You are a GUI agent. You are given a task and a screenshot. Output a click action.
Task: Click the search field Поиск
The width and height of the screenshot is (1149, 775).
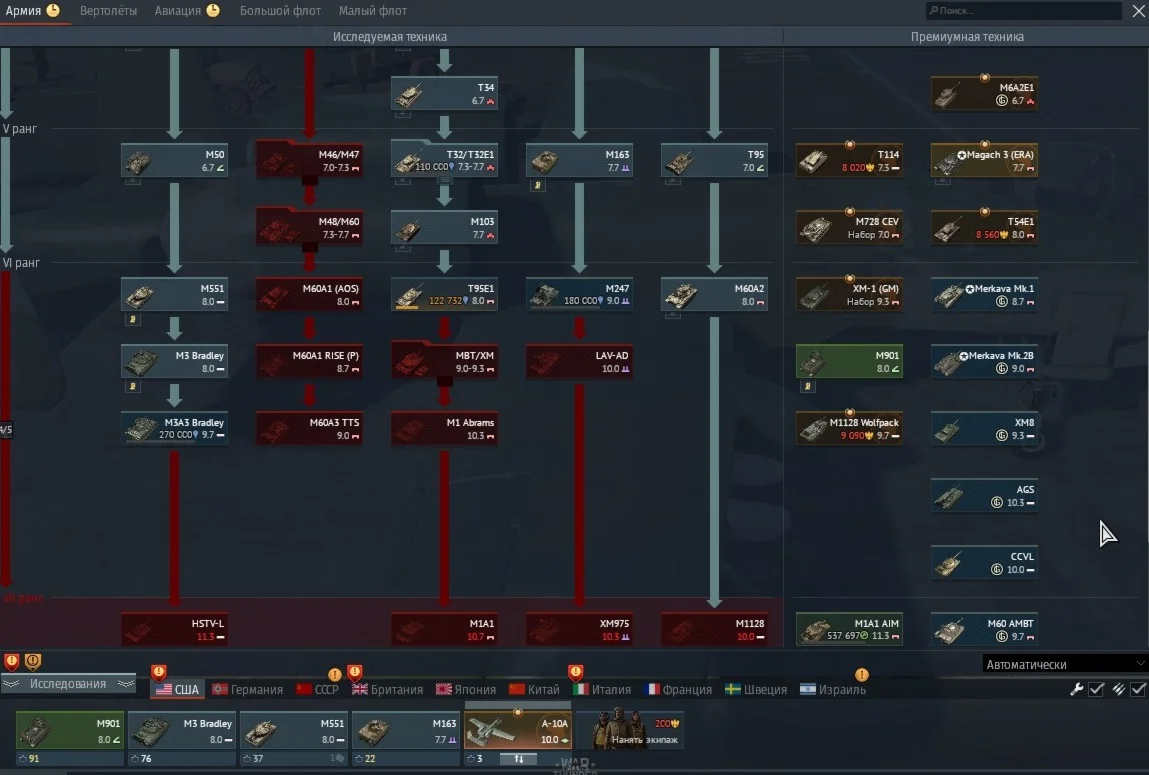tap(1023, 10)
